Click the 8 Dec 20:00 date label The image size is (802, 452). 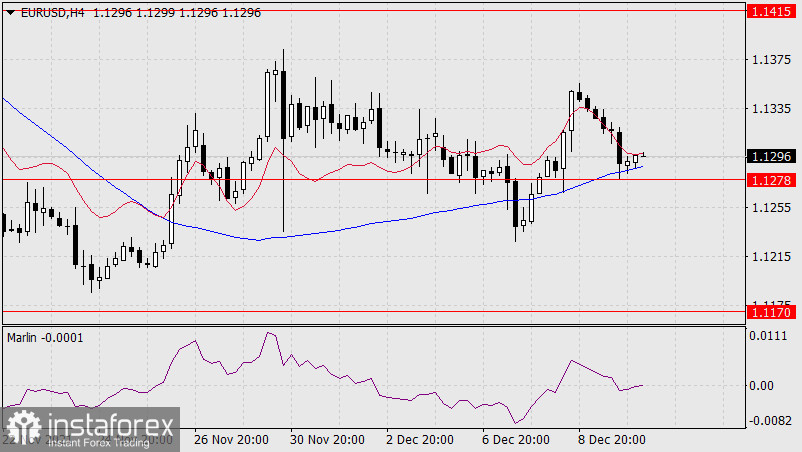(x=610, y=440)
